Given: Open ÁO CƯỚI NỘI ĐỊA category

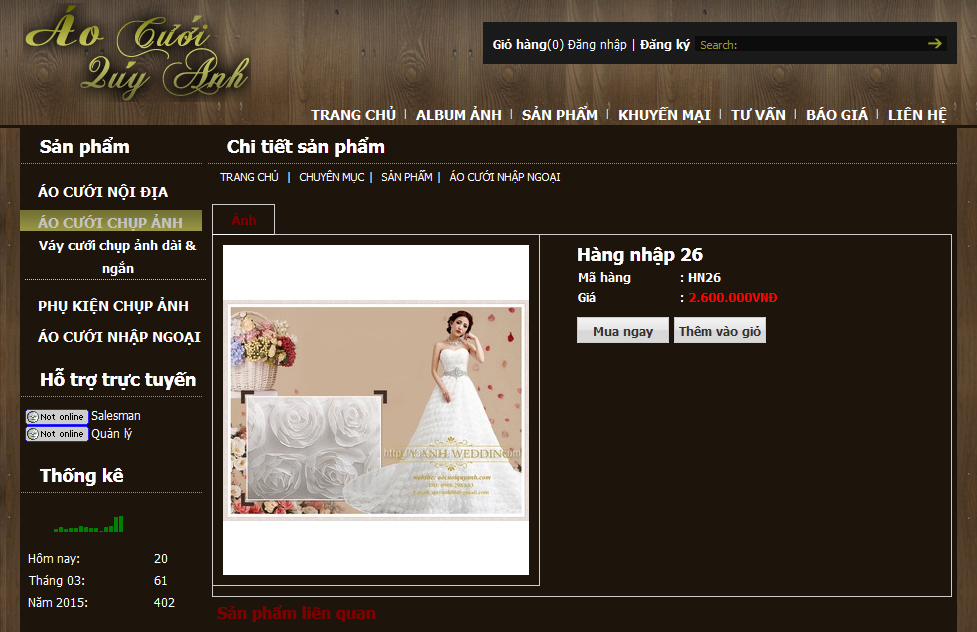Looking at the screenshot, I should (103, 192).
